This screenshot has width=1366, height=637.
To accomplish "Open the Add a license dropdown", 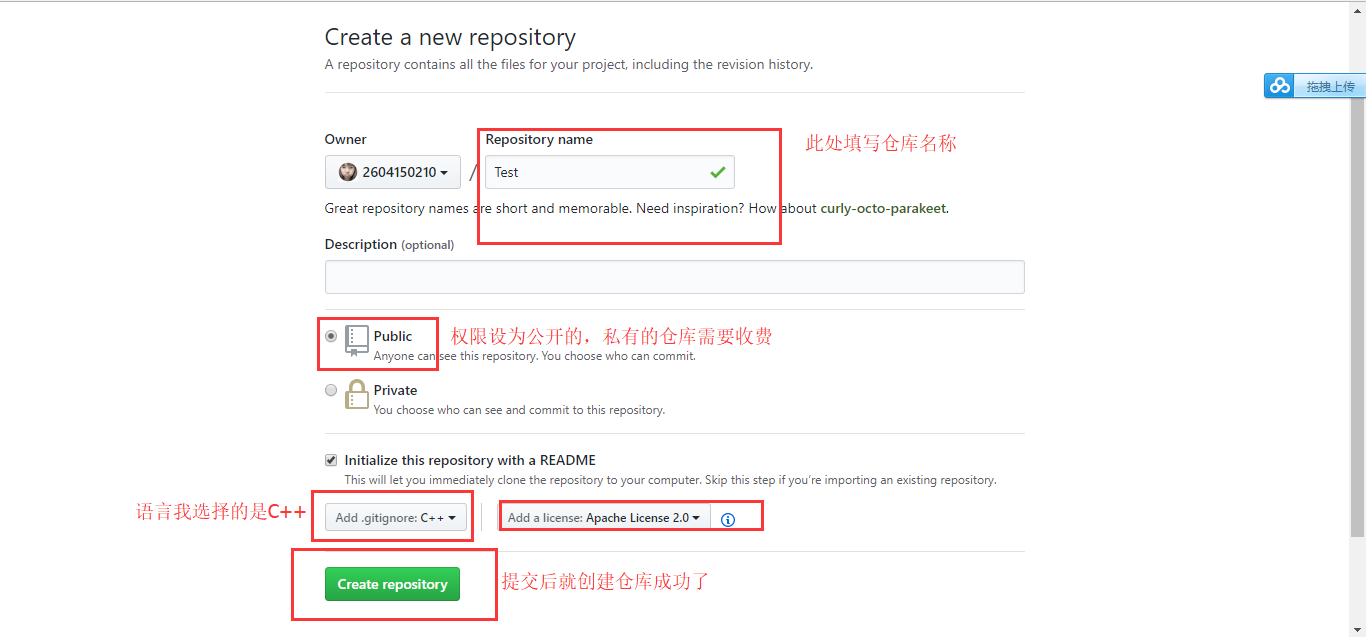I will (604, 517).
